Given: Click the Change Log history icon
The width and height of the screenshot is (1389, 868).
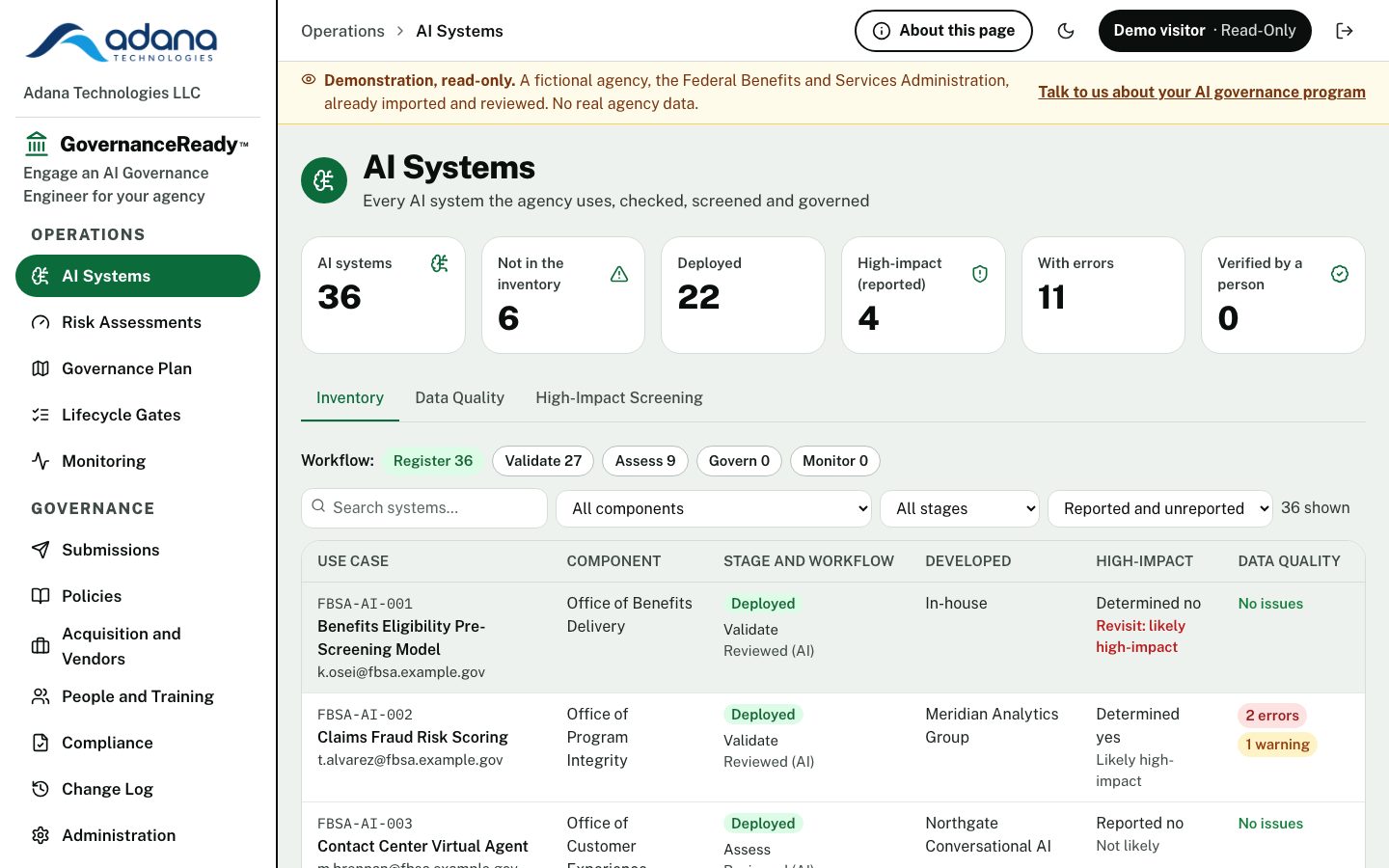Looking at the screenshot, I should pos(41,789).
